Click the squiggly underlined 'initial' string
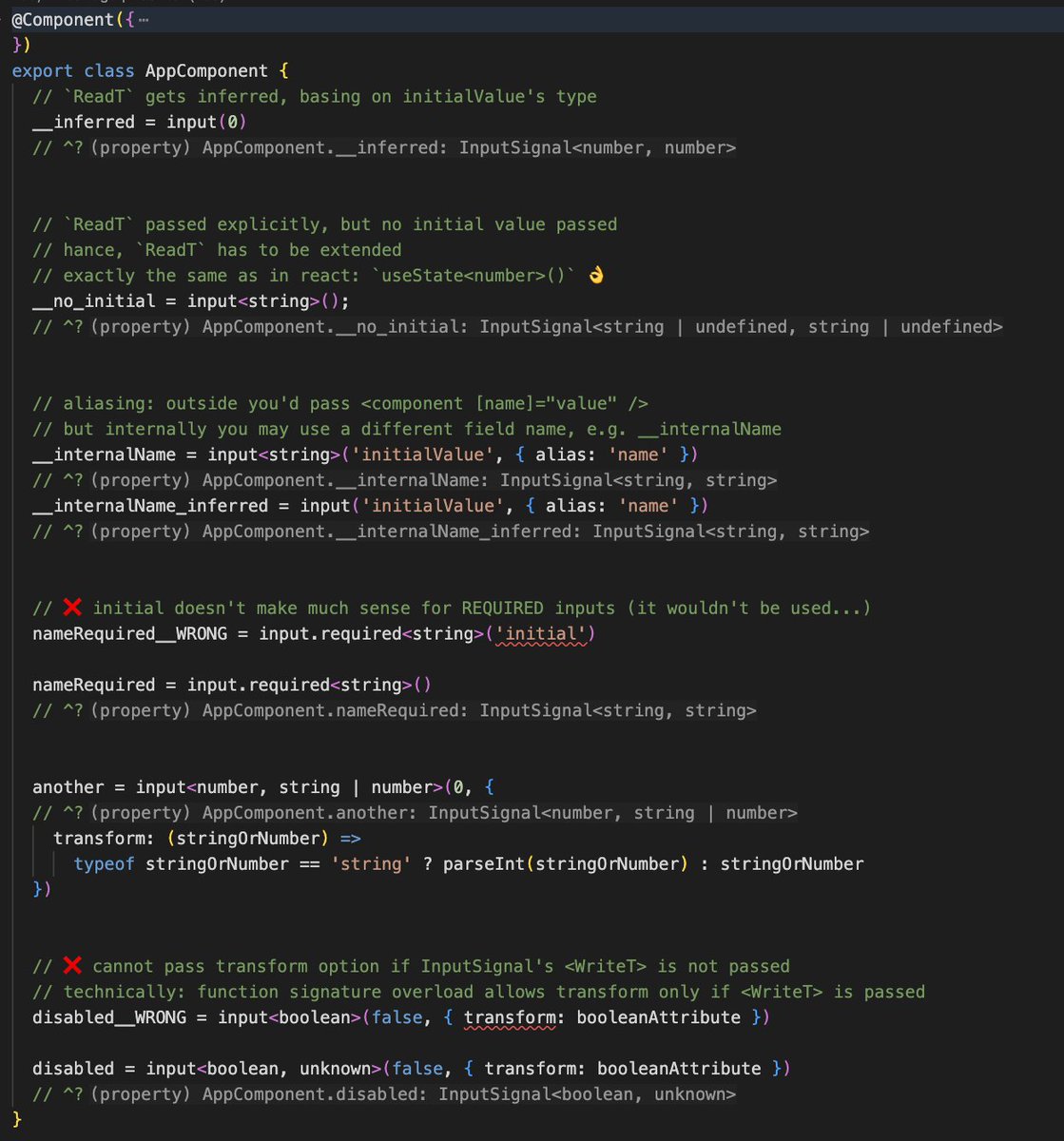This screenshot has width=1064, height=1141. [x=540, y=634]
